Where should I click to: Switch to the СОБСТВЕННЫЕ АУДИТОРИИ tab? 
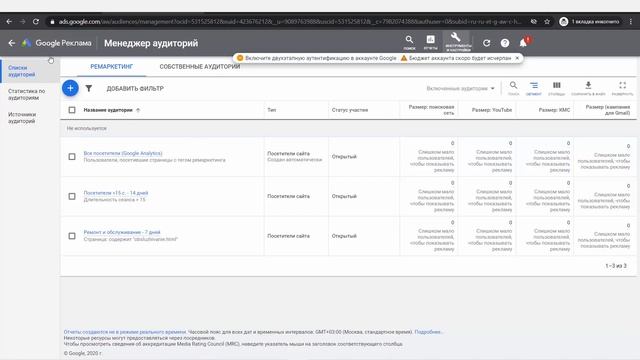point(200,67)
